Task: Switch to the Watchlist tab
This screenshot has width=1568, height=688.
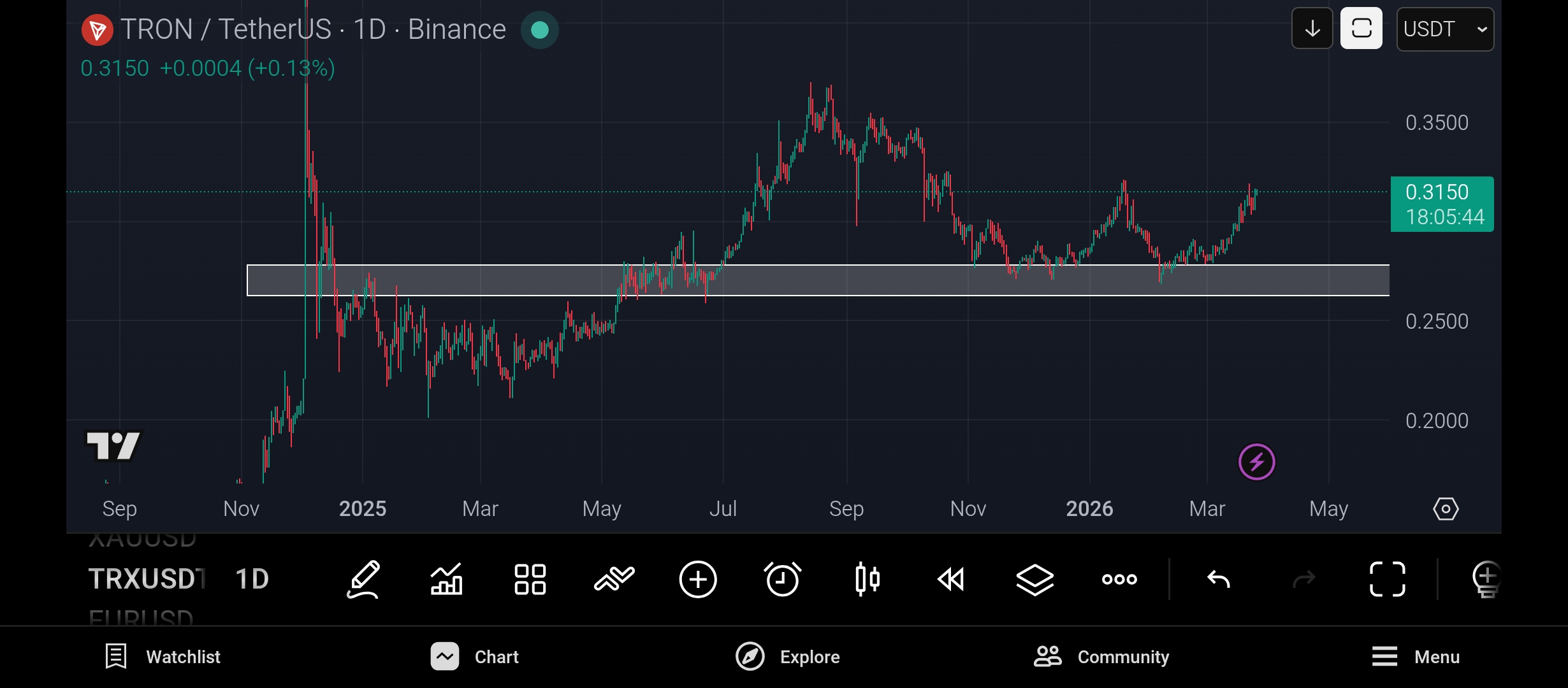Action: (x=163, y=657)
